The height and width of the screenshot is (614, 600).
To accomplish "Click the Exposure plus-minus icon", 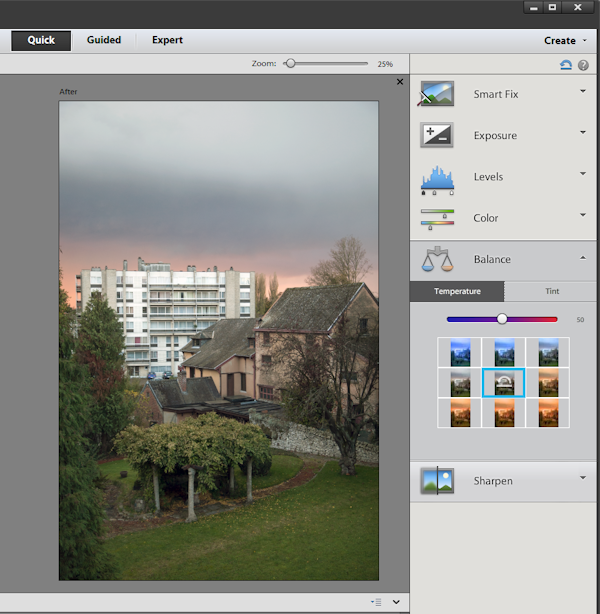I will (437, 136).
